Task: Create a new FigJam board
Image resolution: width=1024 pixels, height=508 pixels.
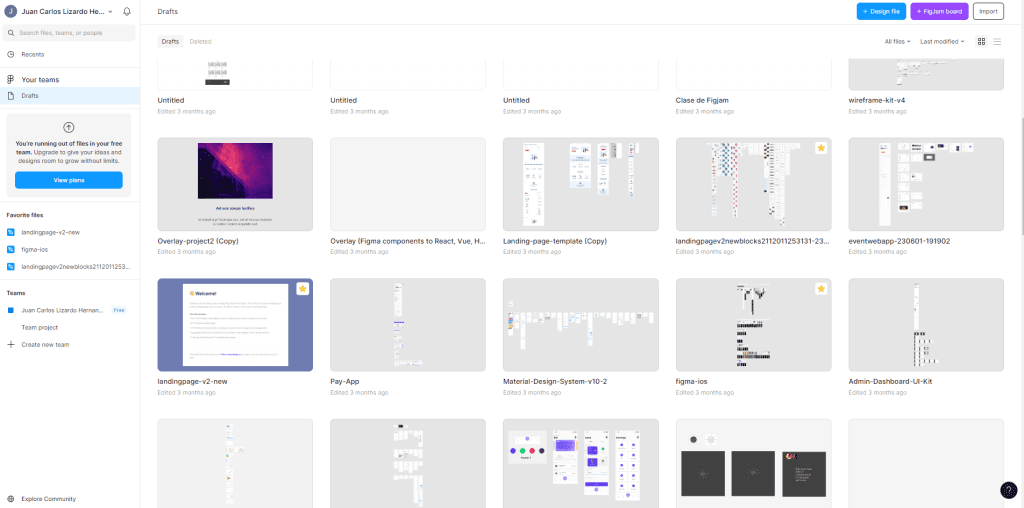Action: 939,12
